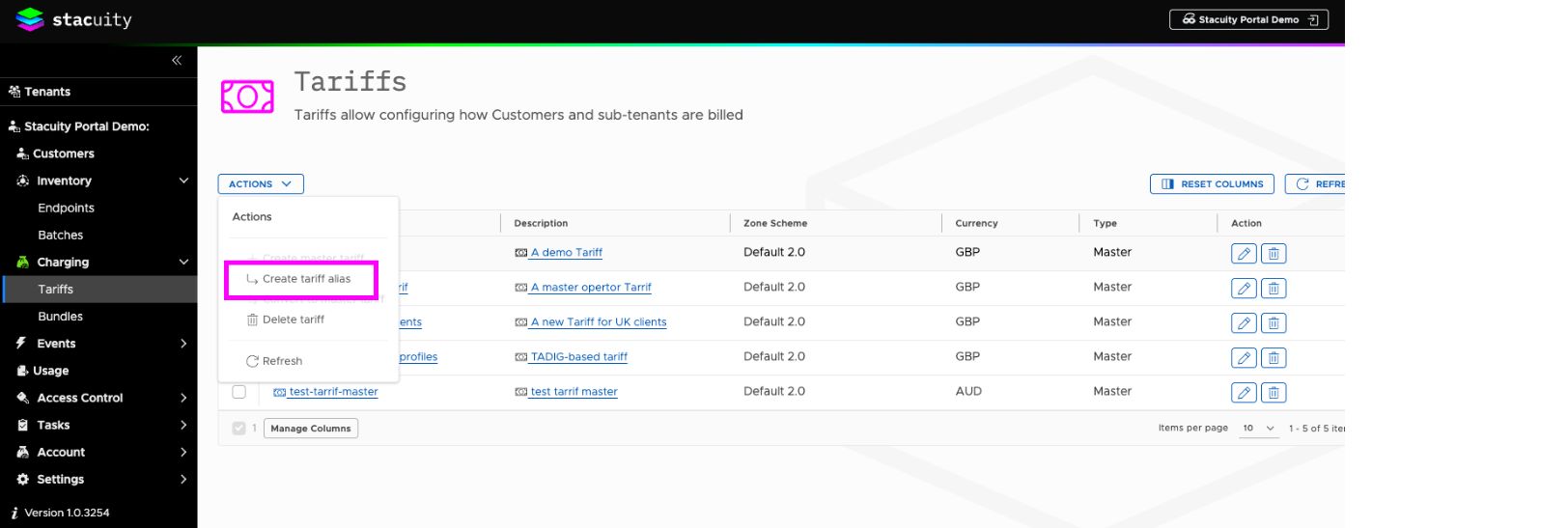Image resolution: width=1568 pixels, height=528 pixels.
Task: Click the magenta Tariffs page icon
Action: click(x=247, y=97)
